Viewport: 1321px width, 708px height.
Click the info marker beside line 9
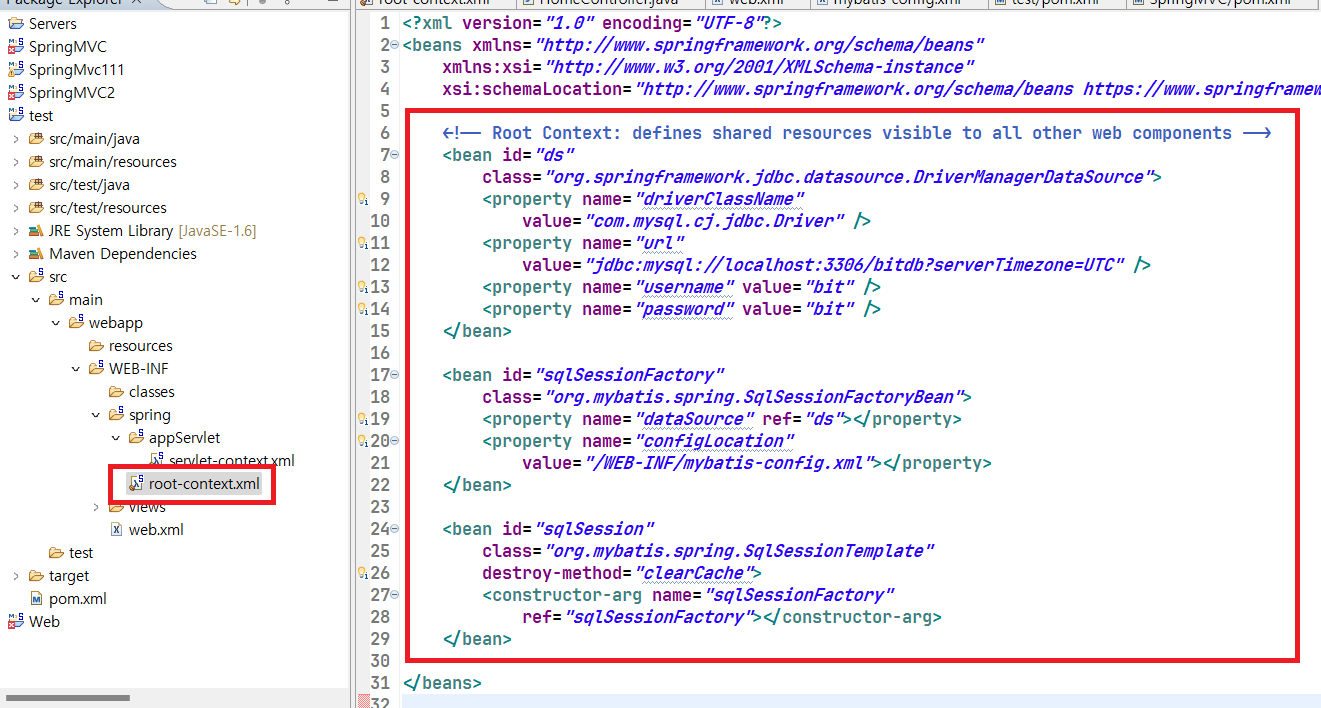coord(363,199)
